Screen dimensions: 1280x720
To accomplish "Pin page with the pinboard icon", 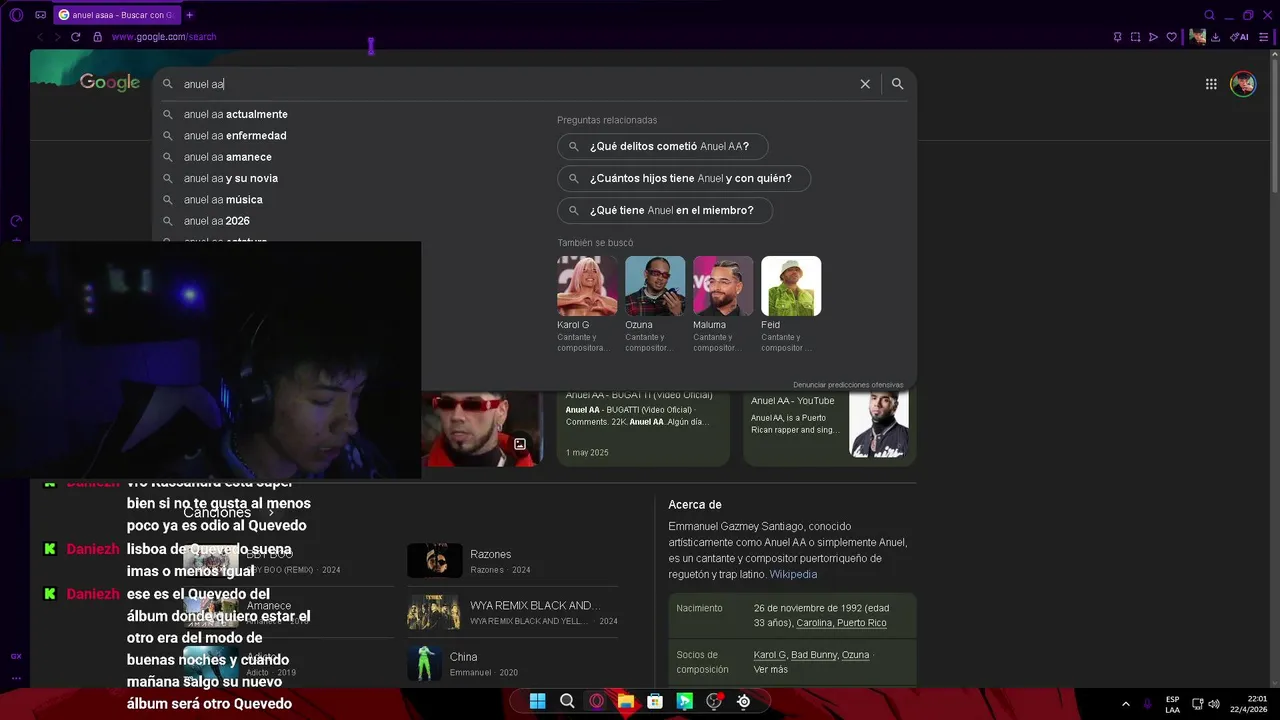I will tap(1117, 37).
